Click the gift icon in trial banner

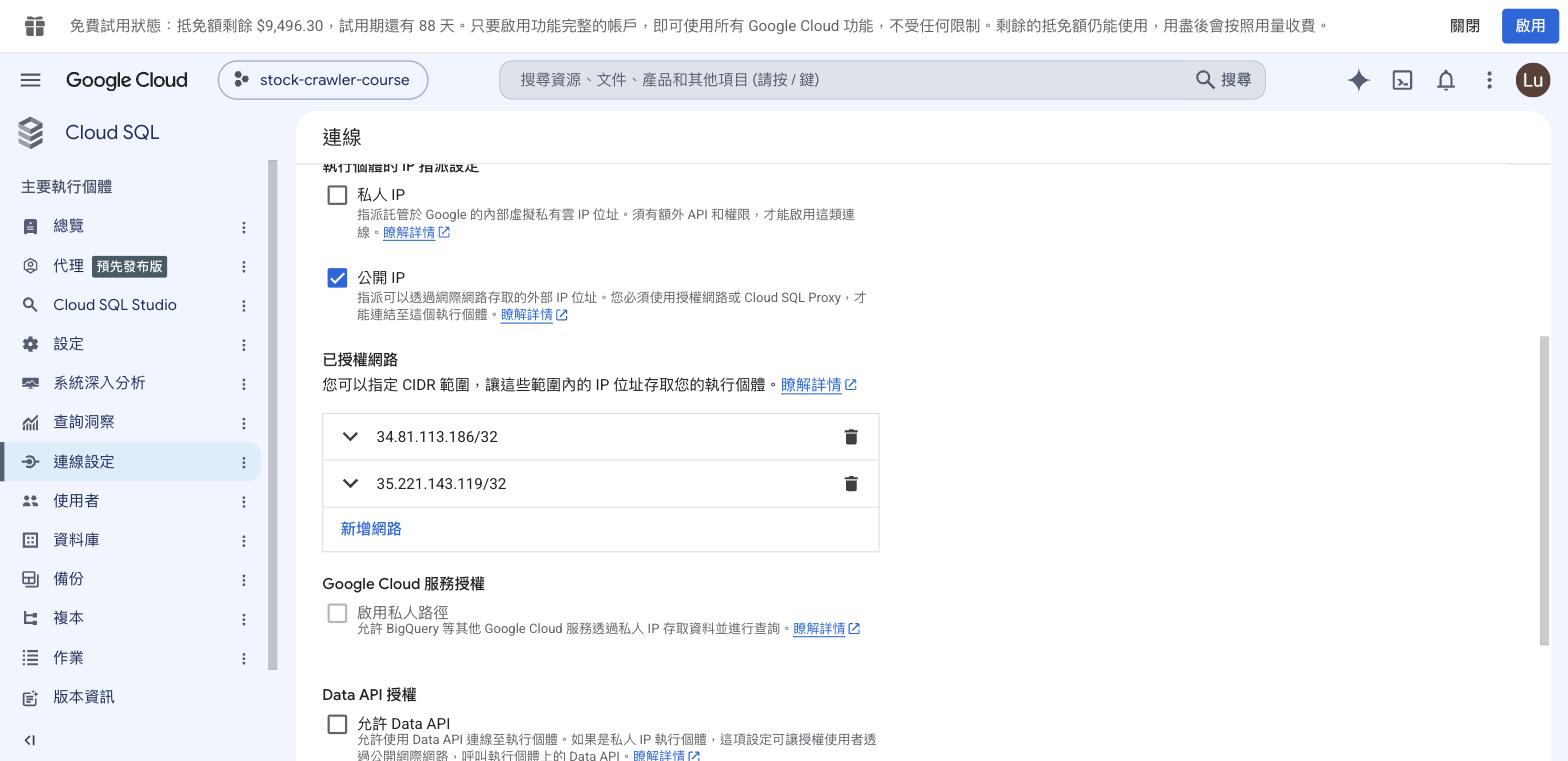pos(35,26)
